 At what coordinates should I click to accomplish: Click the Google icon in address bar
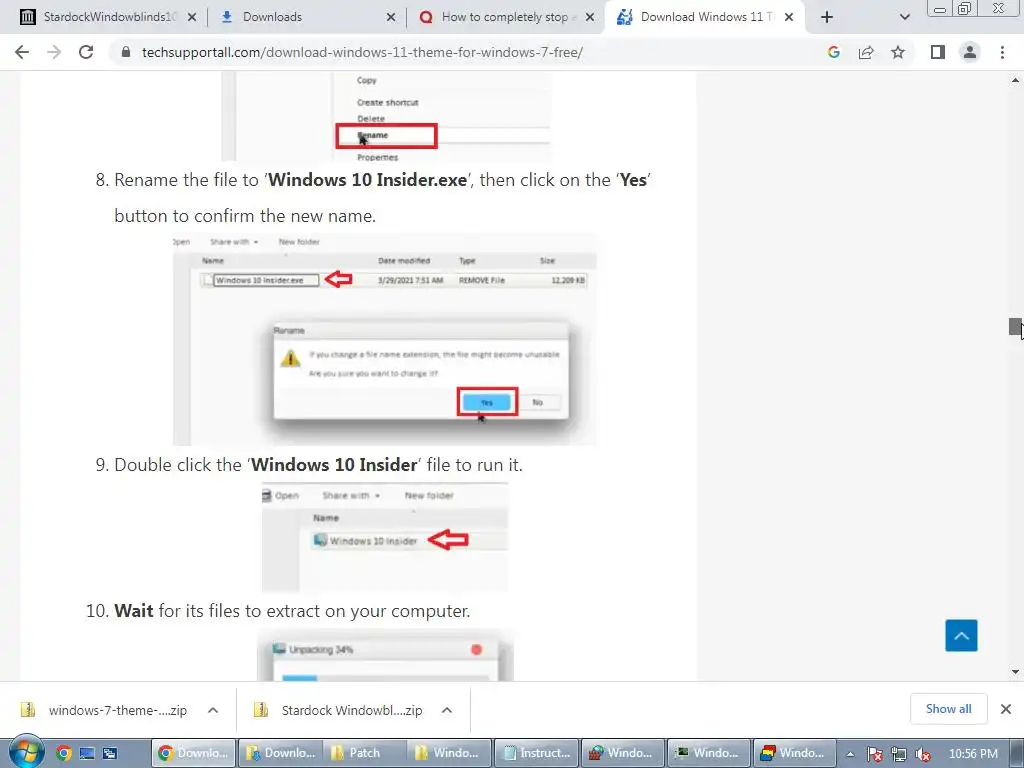click(834, 52)
